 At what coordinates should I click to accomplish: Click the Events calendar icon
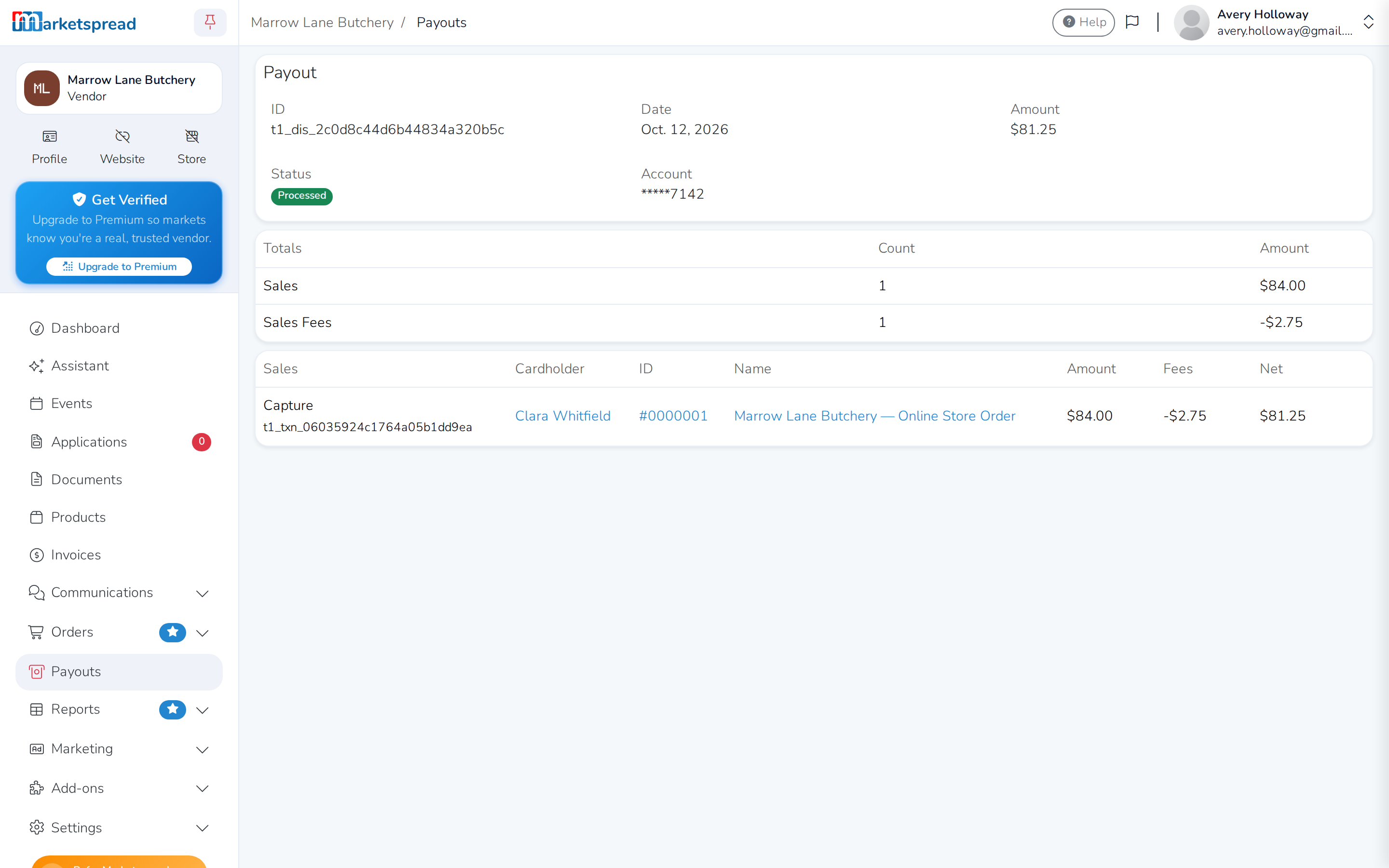(x=37, y=404)
